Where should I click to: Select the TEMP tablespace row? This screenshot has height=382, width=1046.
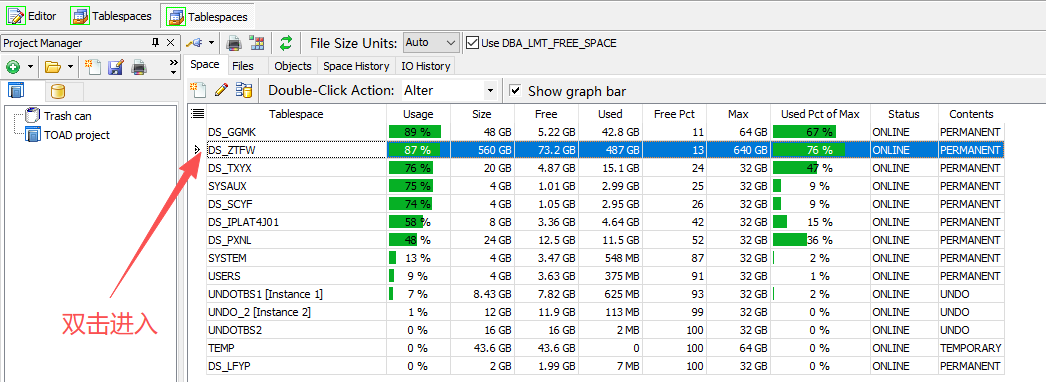[x=604, y=348]
